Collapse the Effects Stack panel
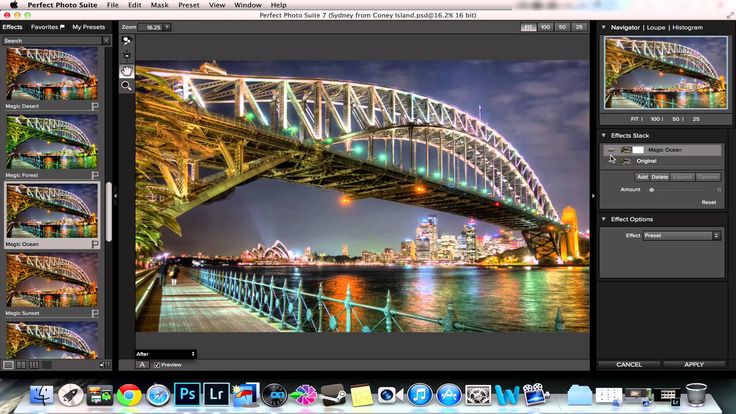Image resolution: width=736 pixels, height=414 pixels. 604,135
